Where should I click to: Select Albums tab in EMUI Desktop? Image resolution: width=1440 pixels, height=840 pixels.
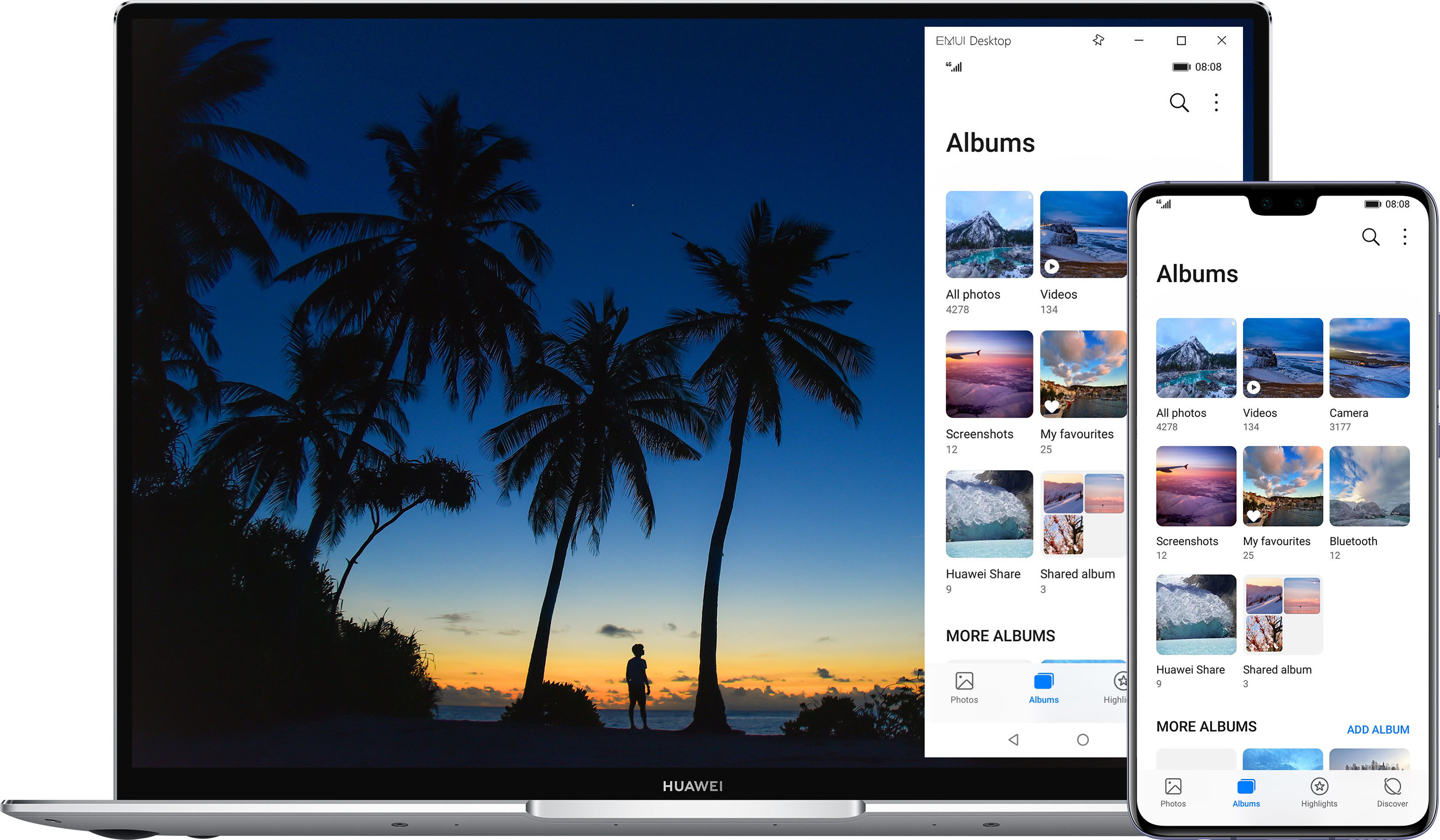pos(1043,688)
